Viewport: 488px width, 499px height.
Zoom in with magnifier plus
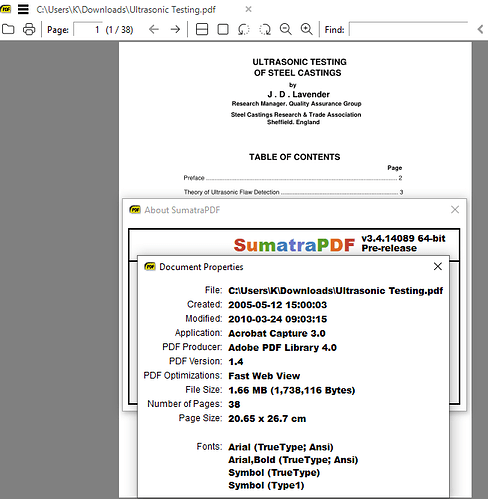tap(306, 29)
